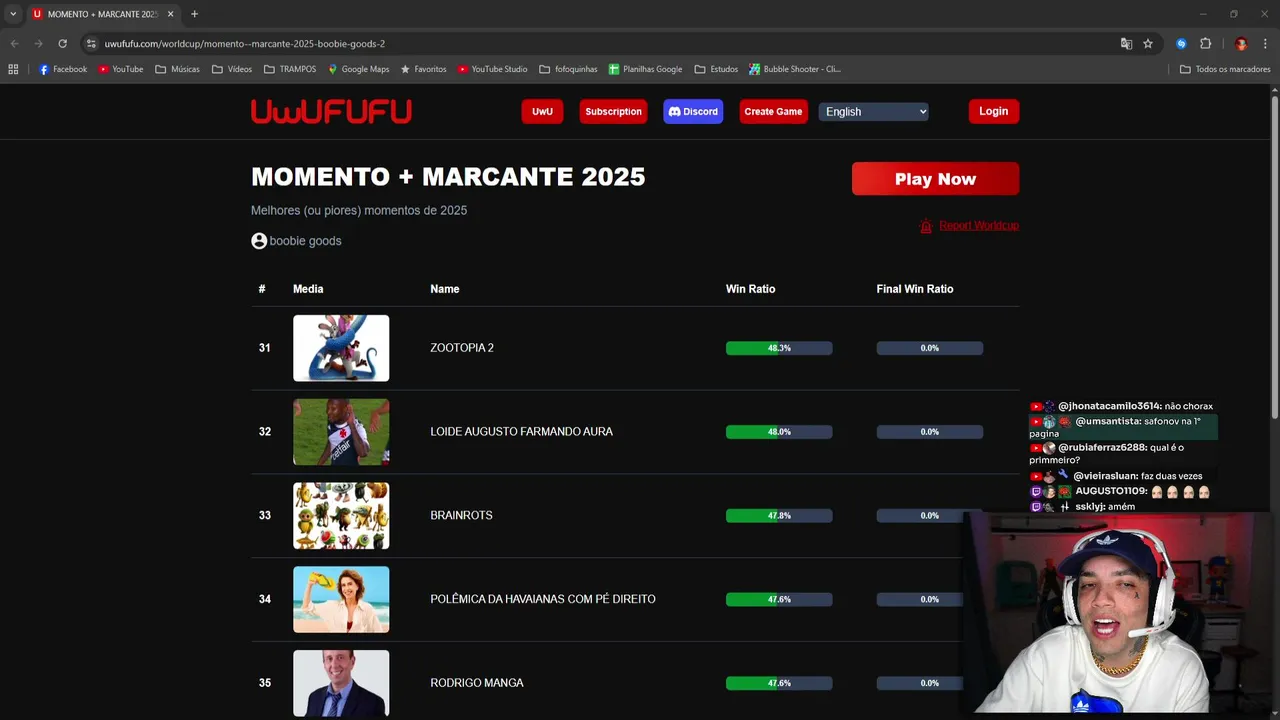
Task: Open the Facebook bookmark
Action: [62, 69]
